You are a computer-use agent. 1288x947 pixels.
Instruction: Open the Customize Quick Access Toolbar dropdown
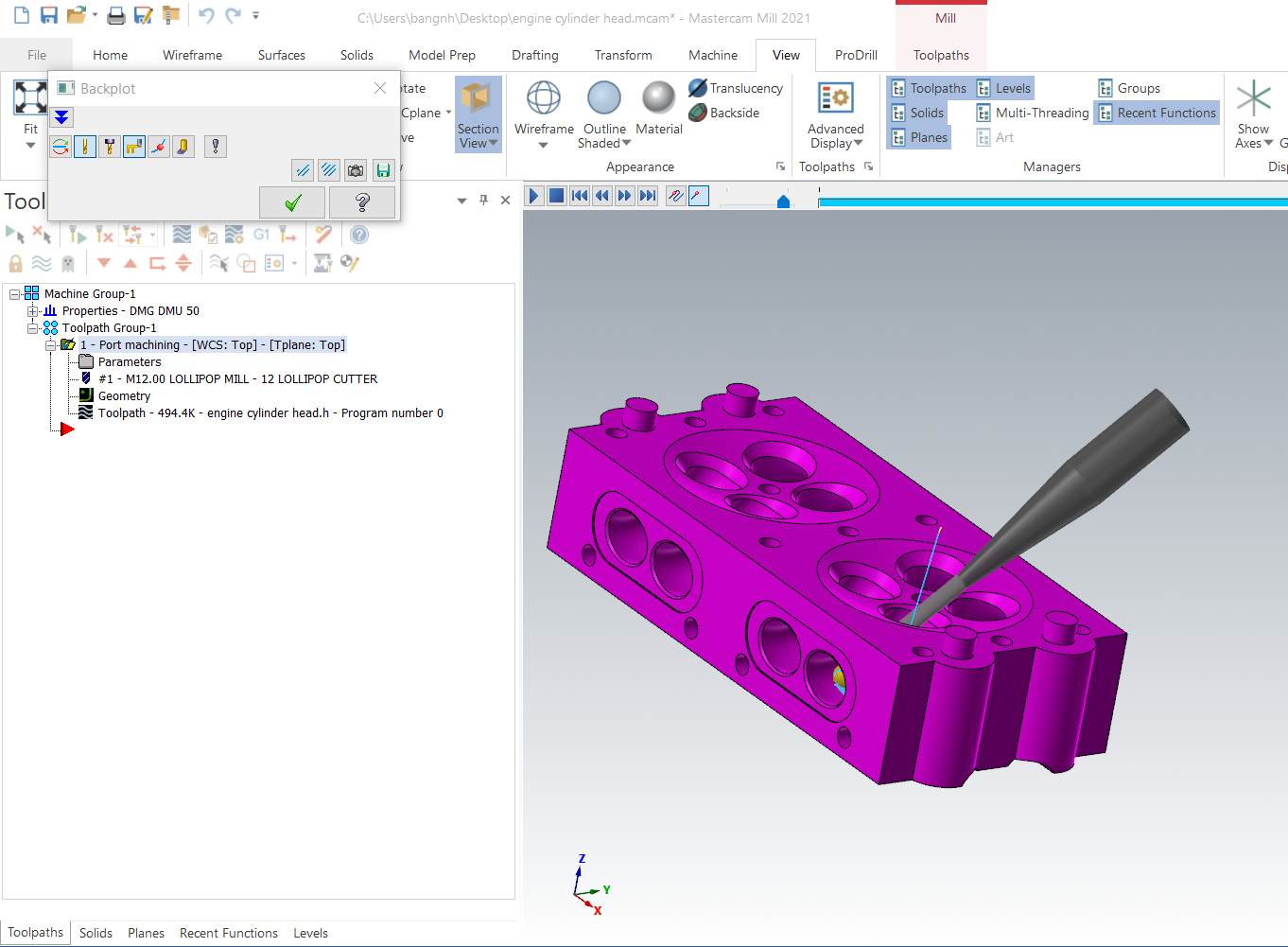[x=255, y=16]
